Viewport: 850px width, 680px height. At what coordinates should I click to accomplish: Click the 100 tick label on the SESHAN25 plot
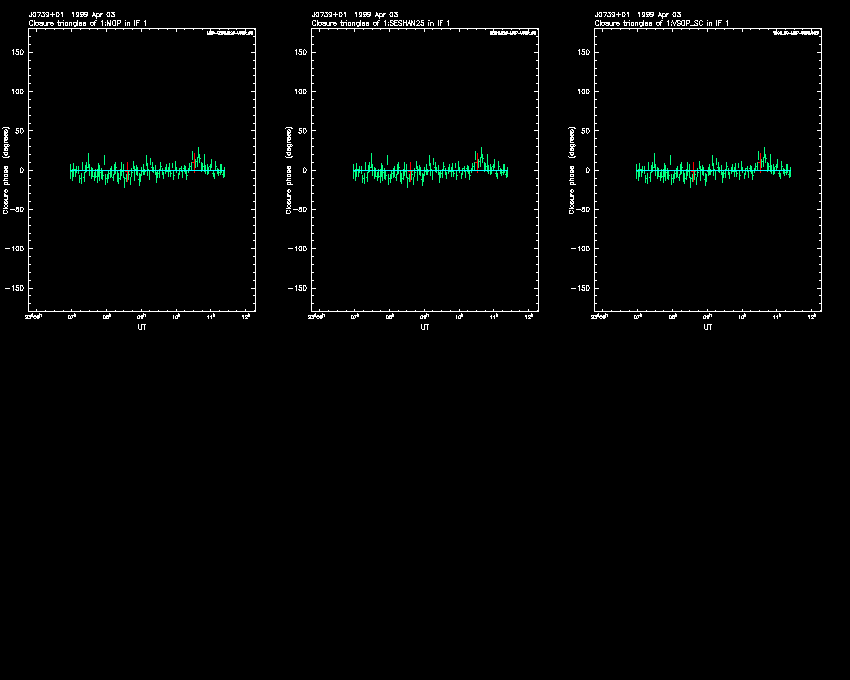[x=301, y=92]
